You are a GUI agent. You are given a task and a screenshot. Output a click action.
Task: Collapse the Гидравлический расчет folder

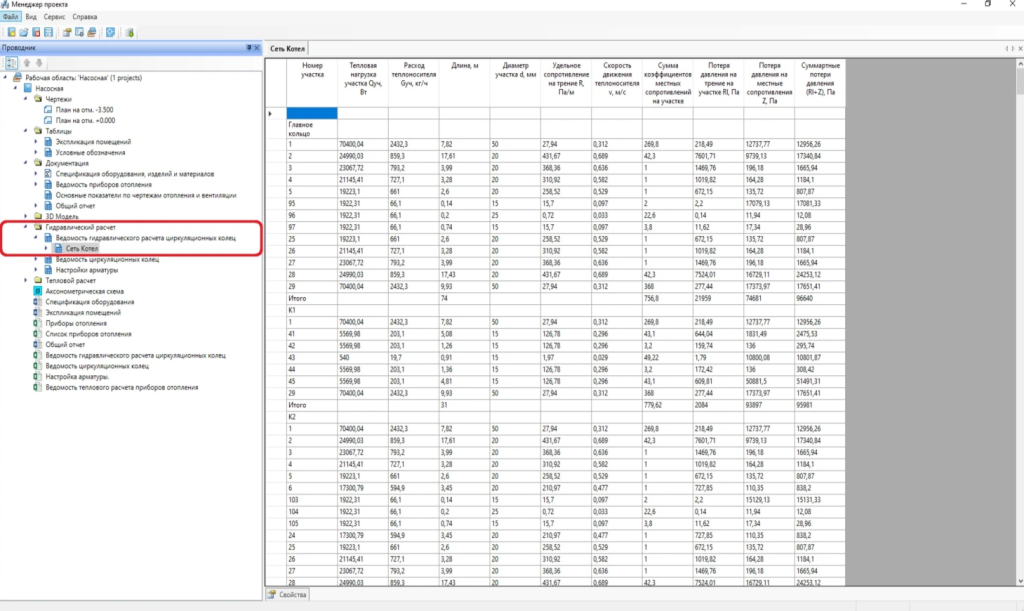click(x=26, y=227)
